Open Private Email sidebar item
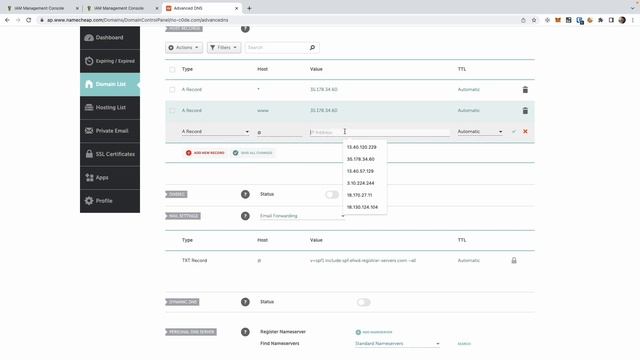The image size is (640, 360). [110, 131]
